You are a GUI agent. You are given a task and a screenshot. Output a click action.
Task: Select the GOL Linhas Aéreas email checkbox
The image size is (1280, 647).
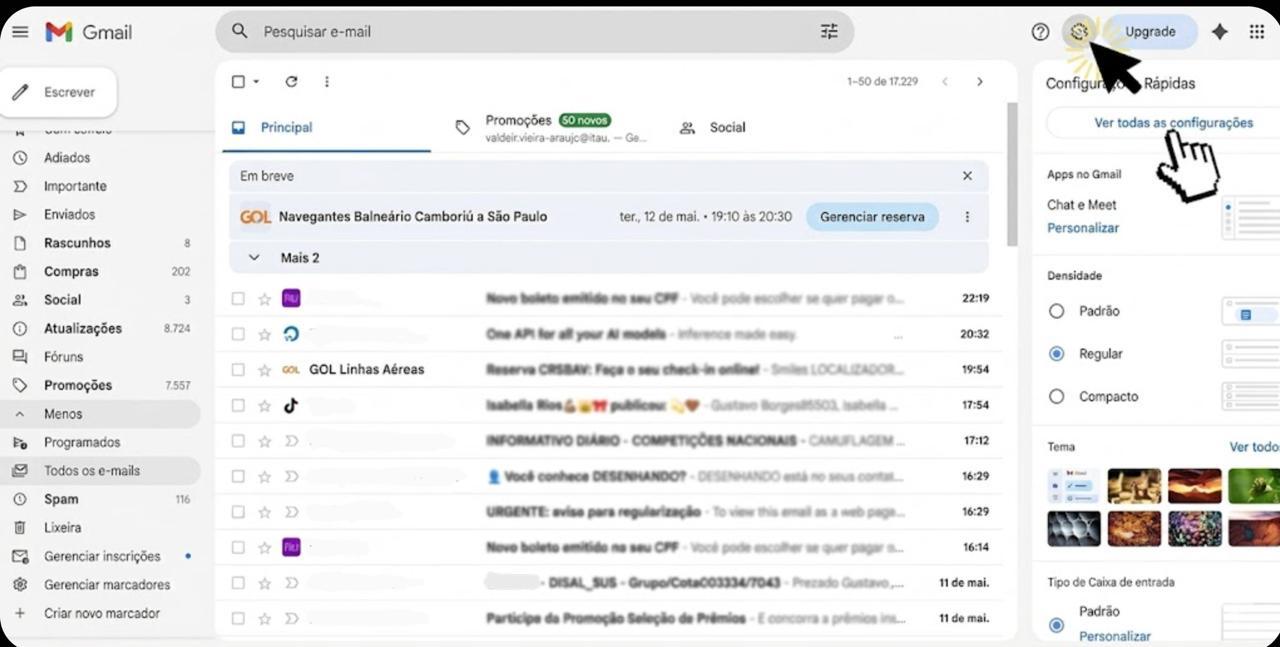[x=238, y=370]
